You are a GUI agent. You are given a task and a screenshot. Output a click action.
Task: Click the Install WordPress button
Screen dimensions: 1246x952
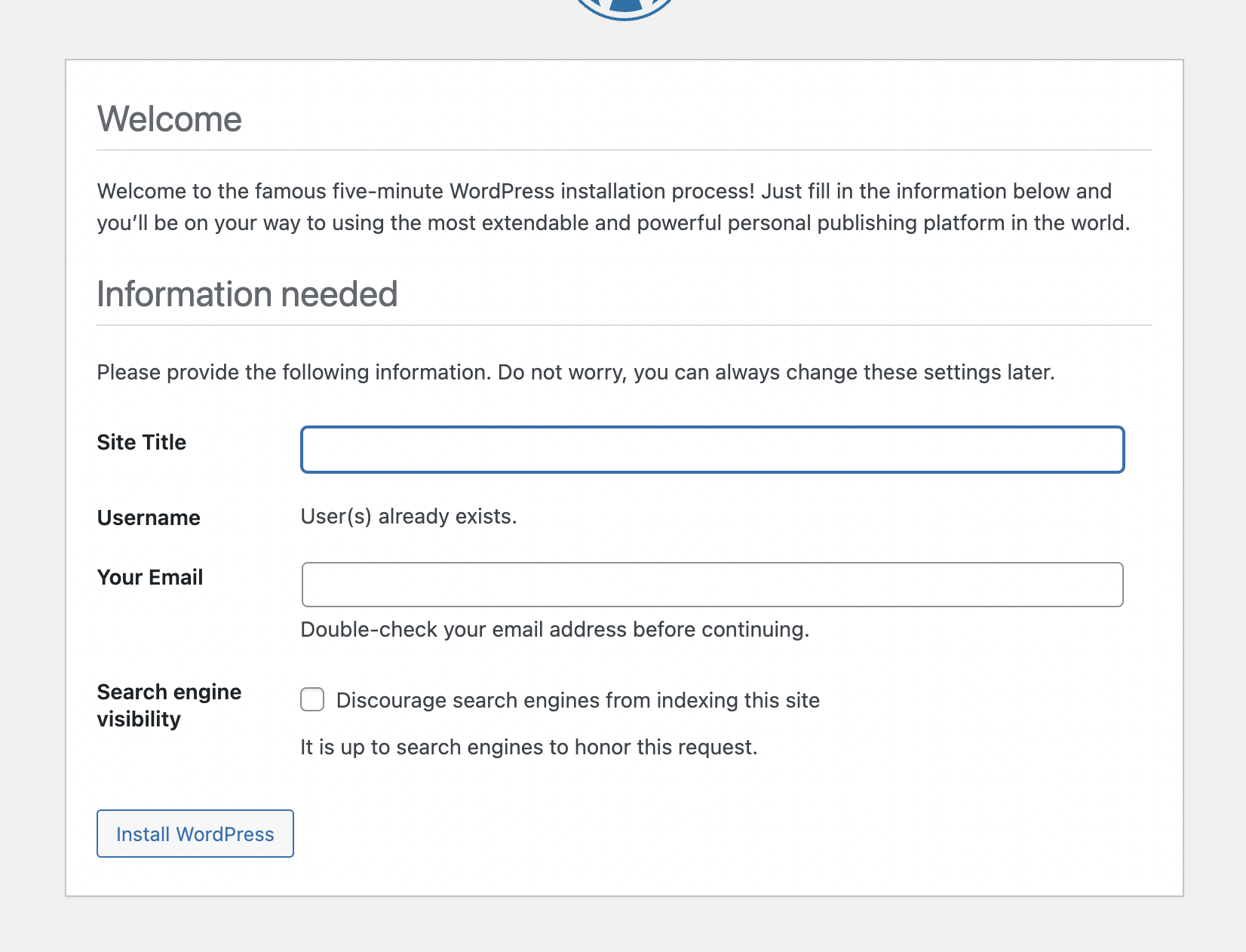pyautogui.click(x=195, y=834)
